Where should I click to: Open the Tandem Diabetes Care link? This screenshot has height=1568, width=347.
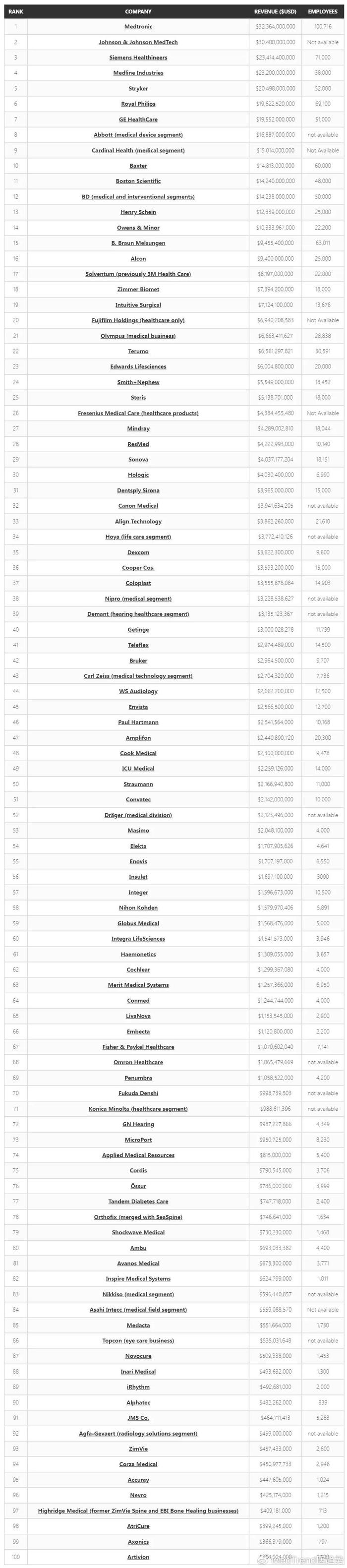(138, 1202)
